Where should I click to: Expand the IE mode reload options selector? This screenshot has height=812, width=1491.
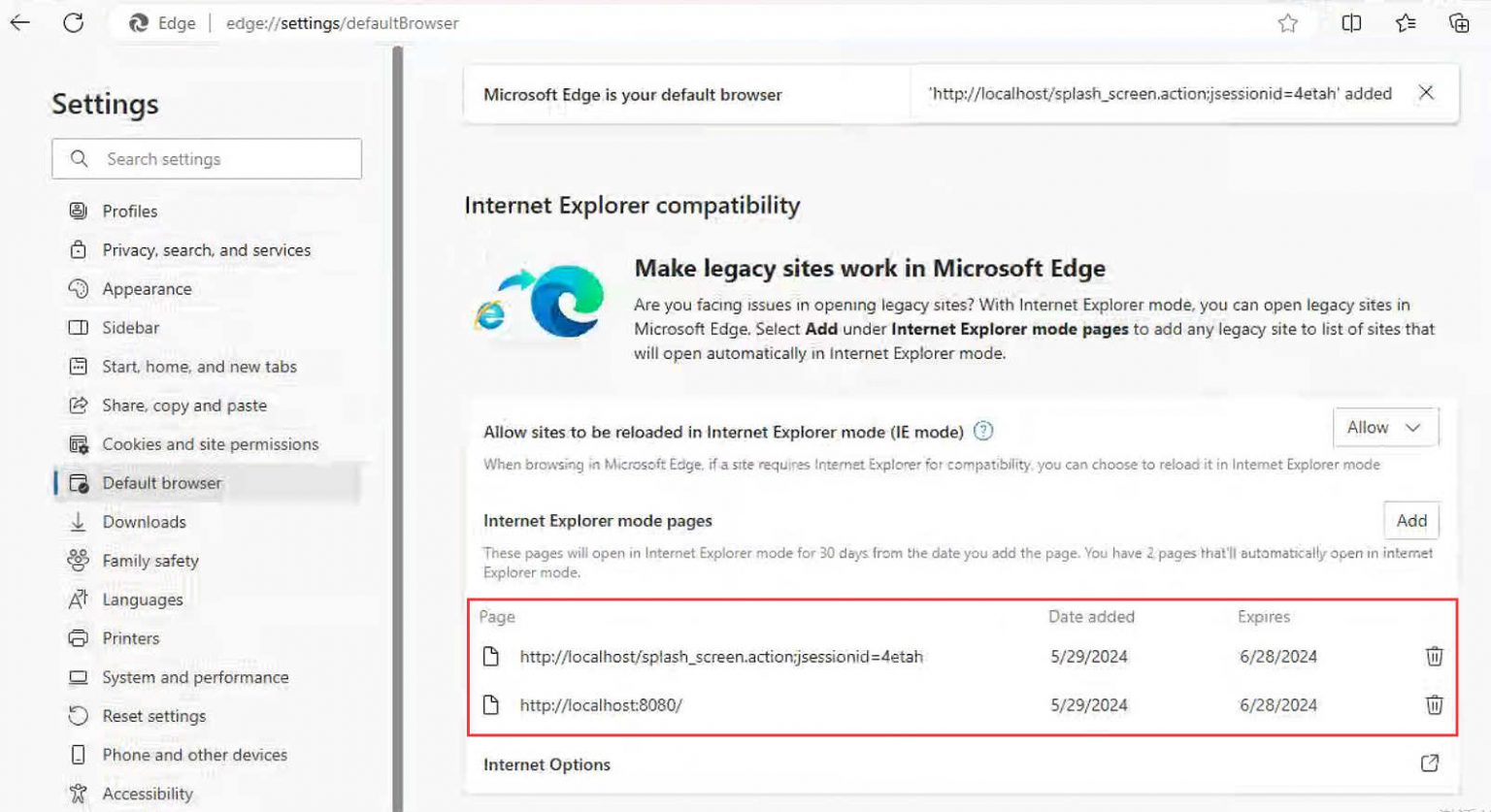pos(1385,427)
